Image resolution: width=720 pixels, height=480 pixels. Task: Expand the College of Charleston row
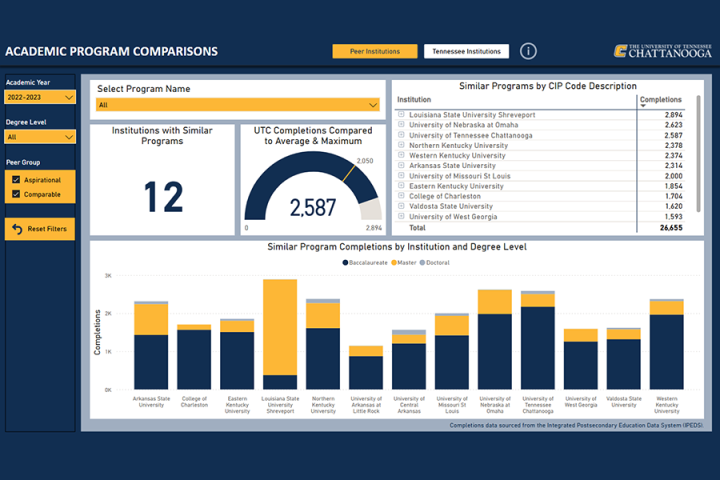pyautogui.click(x=401, y=196)
